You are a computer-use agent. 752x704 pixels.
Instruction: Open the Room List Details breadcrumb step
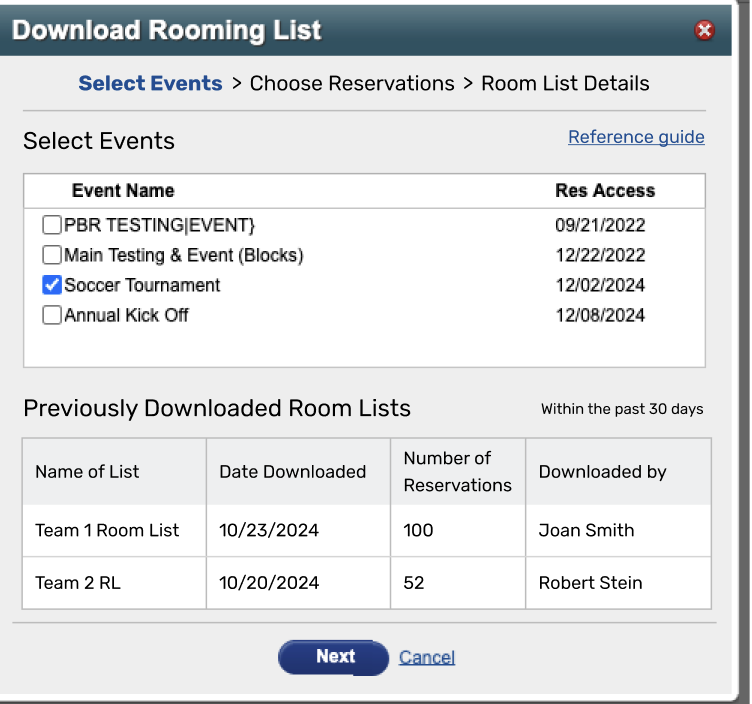565,83
